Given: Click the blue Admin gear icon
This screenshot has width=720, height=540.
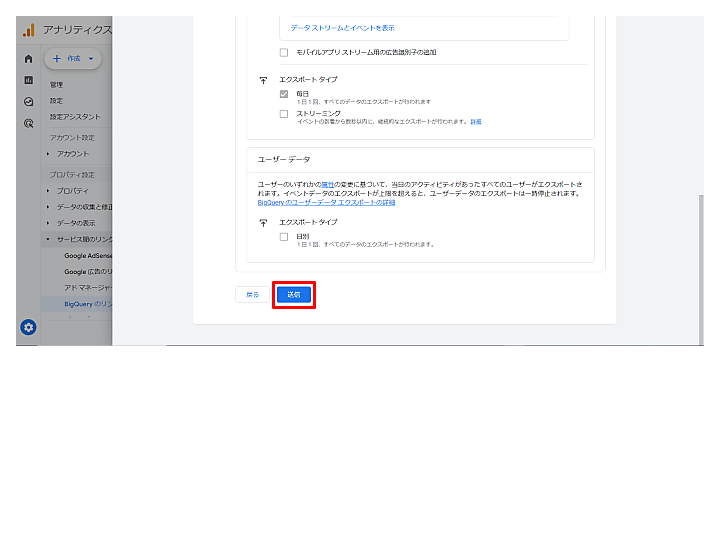Looking at the screenshot, I should click(28, 327).
